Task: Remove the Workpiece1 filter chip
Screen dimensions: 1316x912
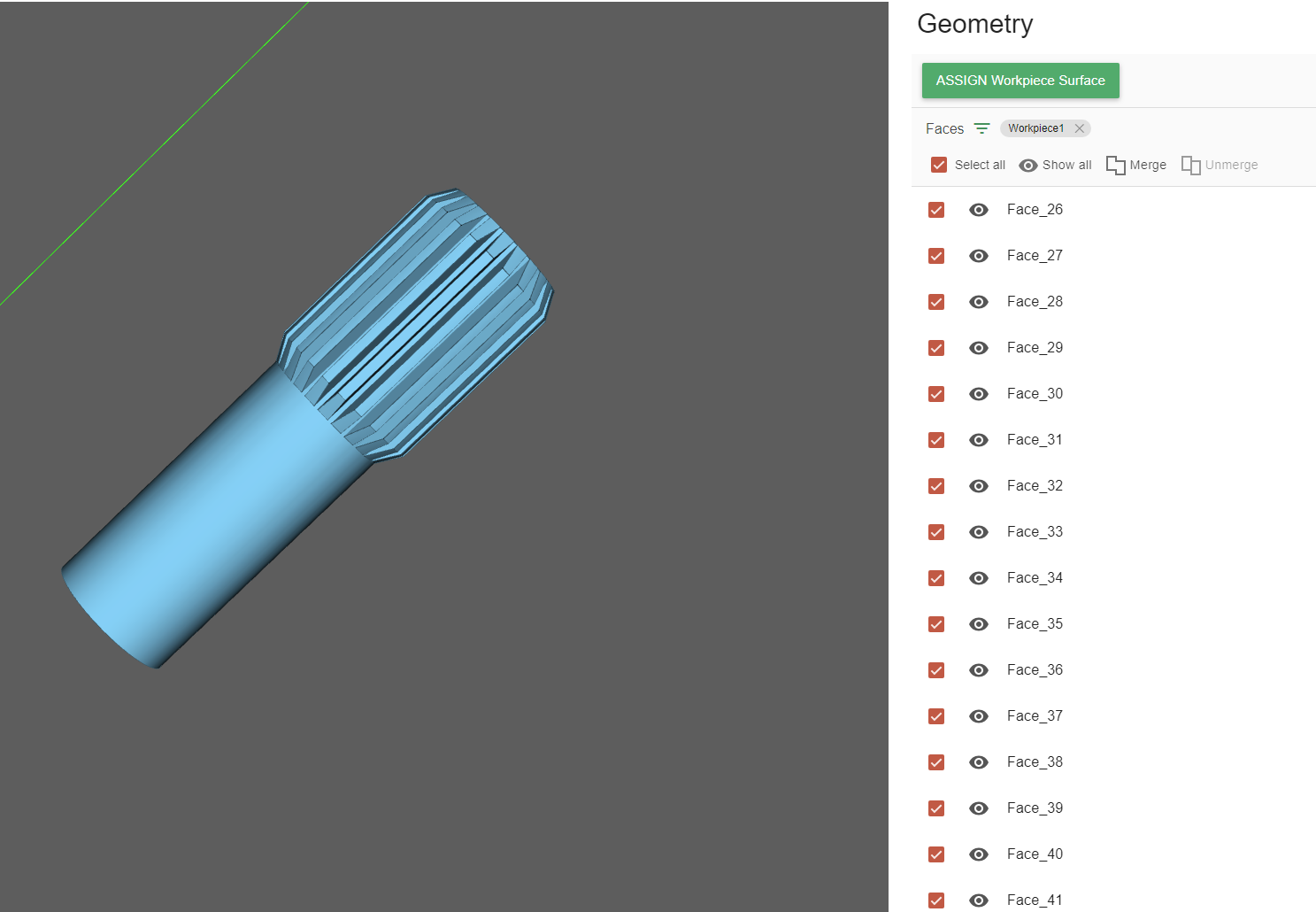Action: coord(1079,128)
